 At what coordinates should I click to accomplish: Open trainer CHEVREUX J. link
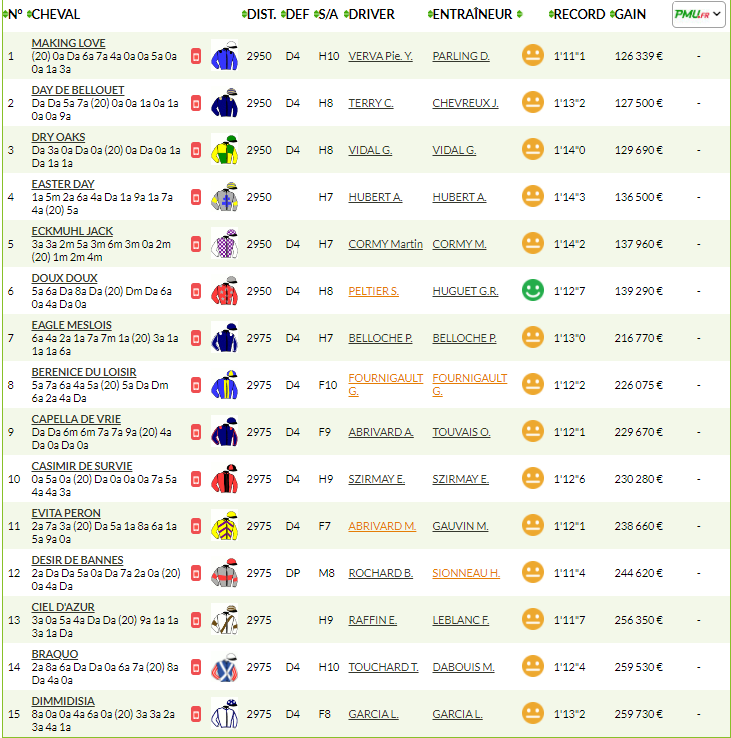(466, 103)
